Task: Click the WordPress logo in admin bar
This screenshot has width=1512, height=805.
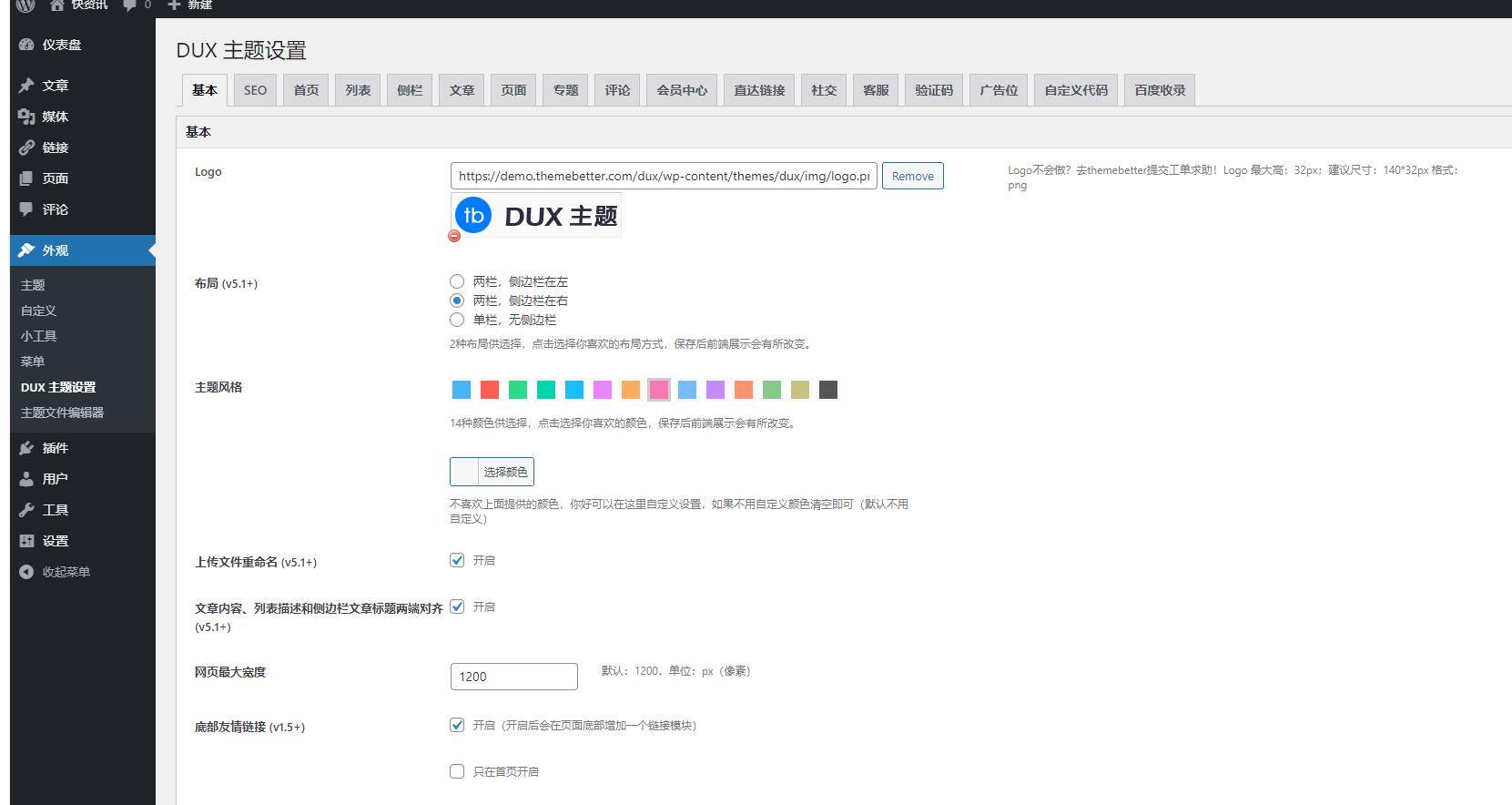Action: [25, 5]
